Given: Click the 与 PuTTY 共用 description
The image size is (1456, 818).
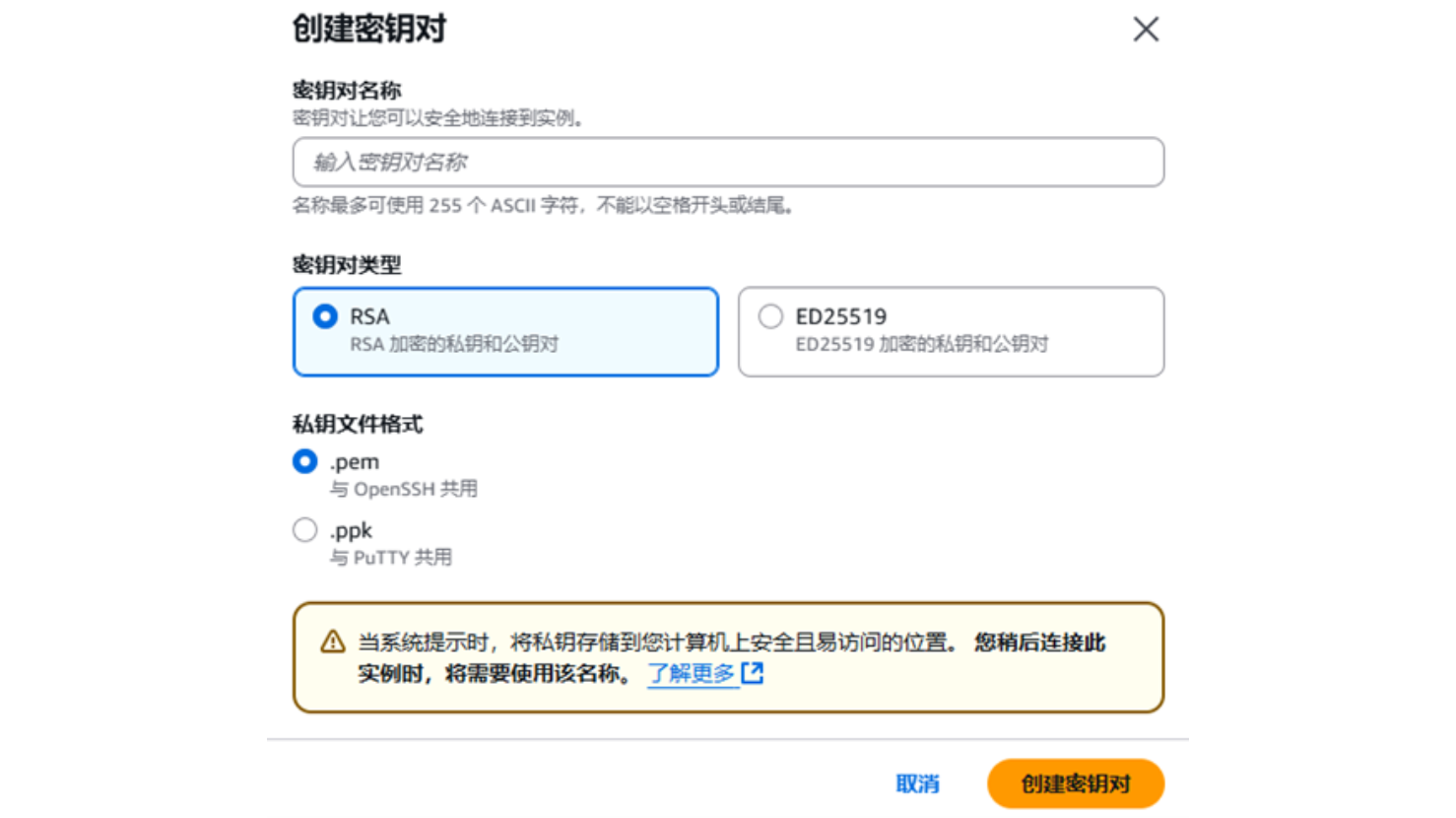Looking at the screenshot, I should pos(390,558).
